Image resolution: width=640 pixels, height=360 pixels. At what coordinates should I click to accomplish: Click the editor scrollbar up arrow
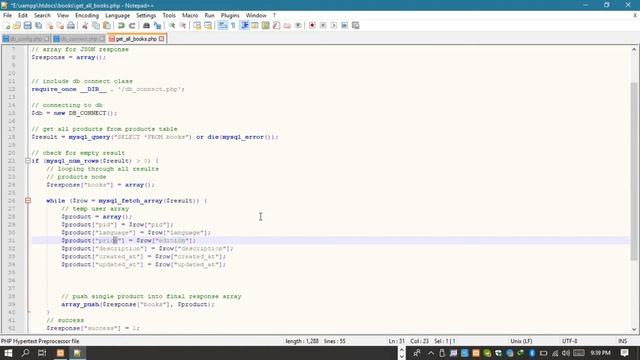coord(634,49)
